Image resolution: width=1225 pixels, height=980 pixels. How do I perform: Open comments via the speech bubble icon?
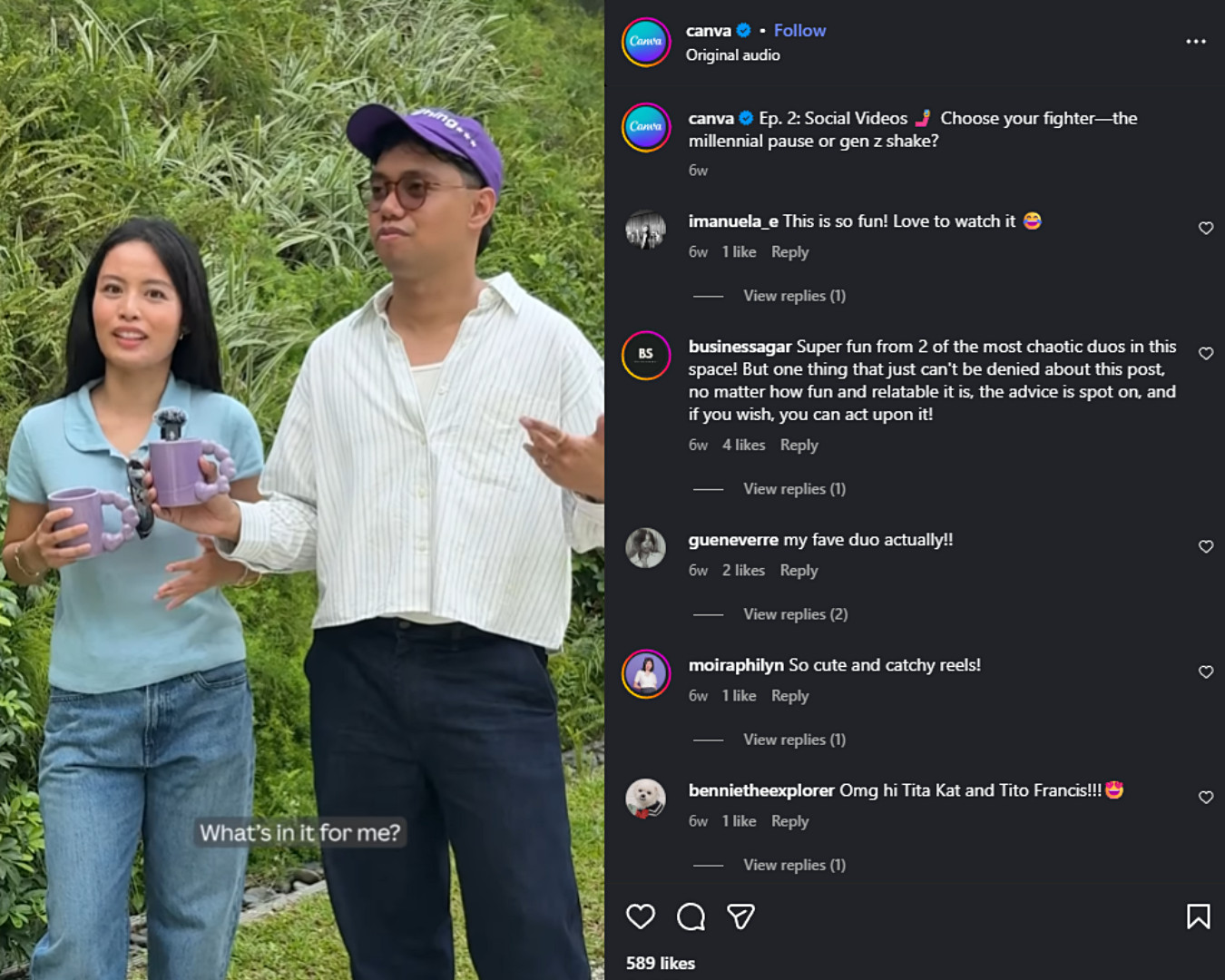pyautogui.click(x=692, y=917)
